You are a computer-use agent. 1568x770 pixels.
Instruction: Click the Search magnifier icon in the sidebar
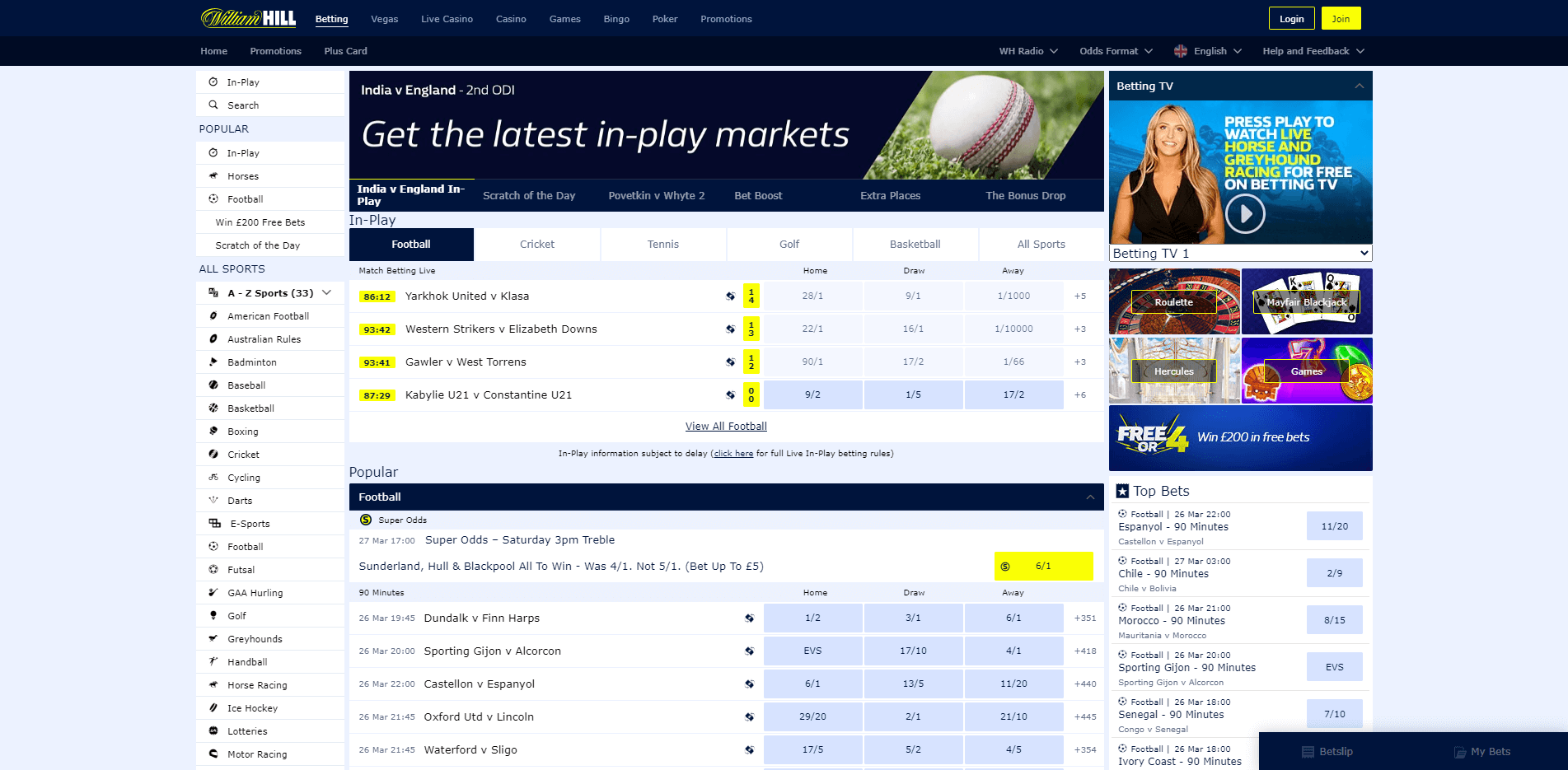point(213,105)
